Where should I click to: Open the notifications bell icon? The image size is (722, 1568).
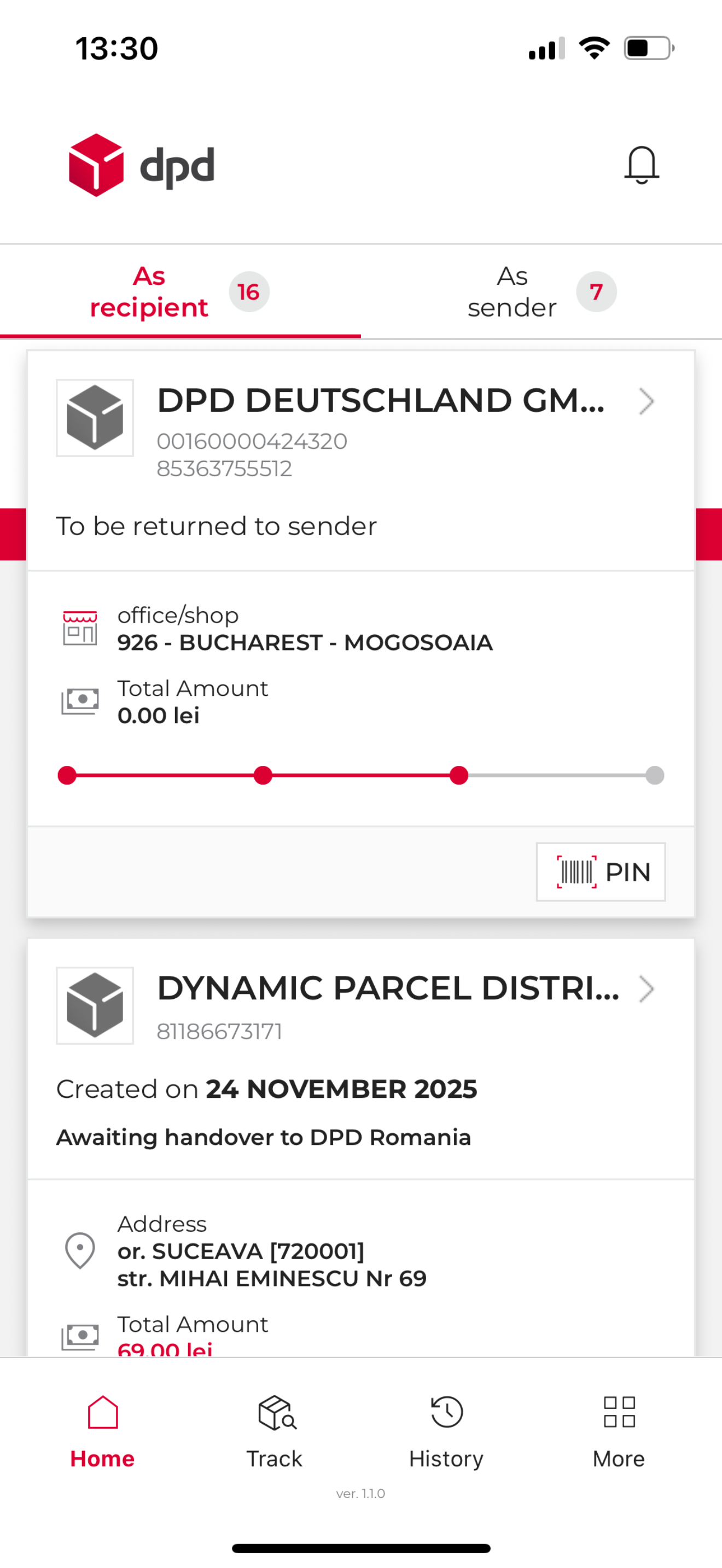[641, 165]
